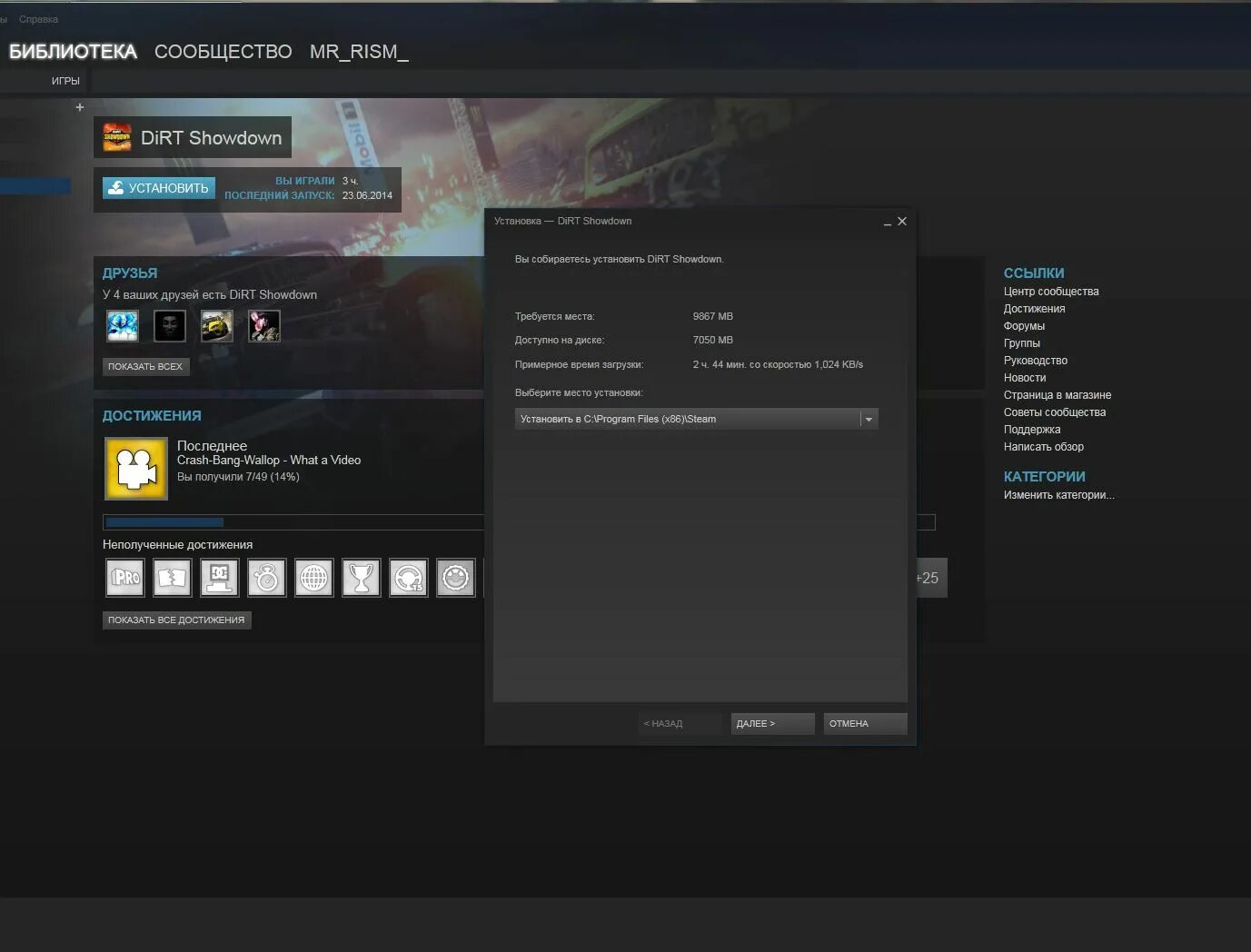Screen dimensions: 1251x952
Task: Open the yellow car friend avatar
Action: [x=217, y=326]
